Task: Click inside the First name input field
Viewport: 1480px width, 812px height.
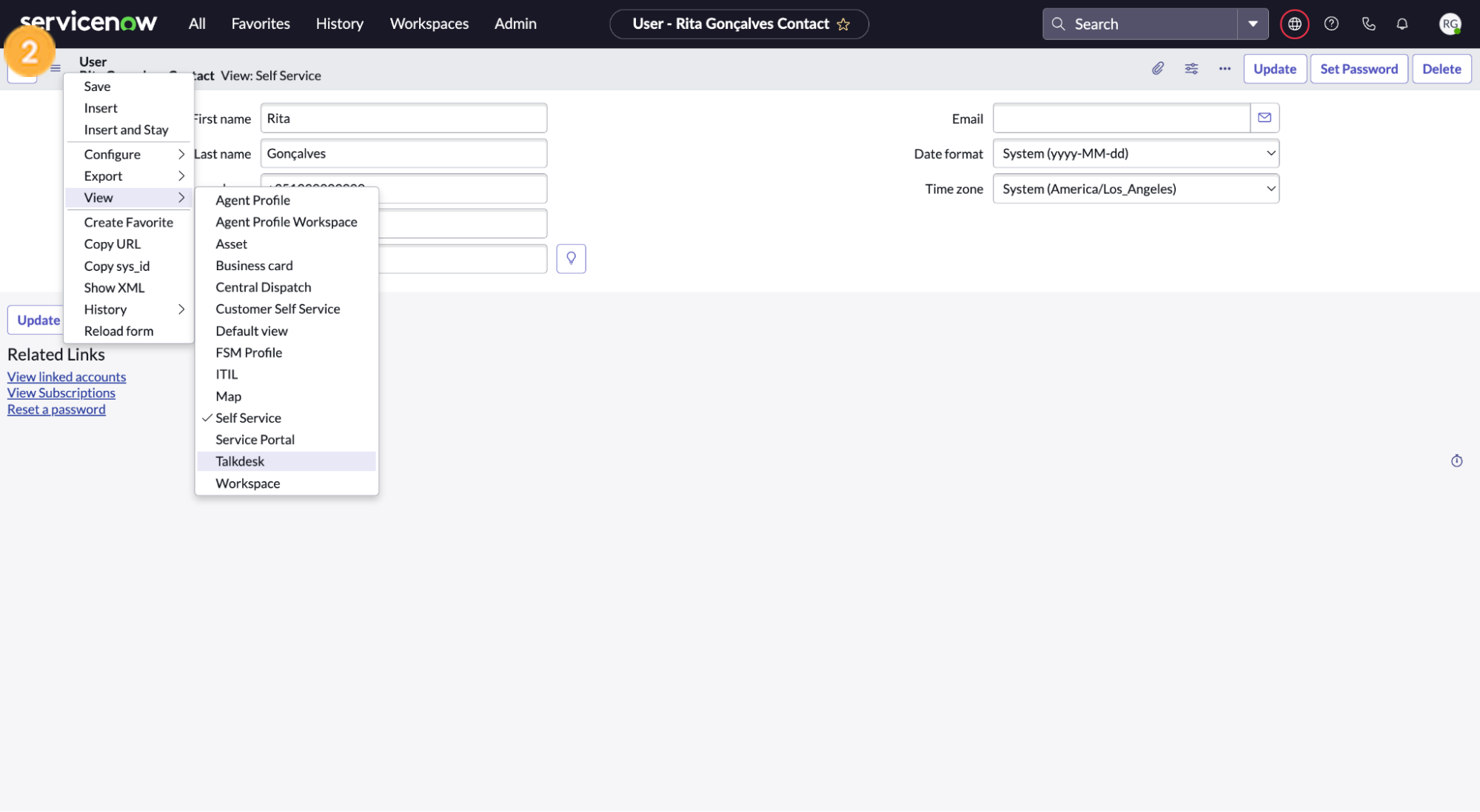Action: pos(404,118)
